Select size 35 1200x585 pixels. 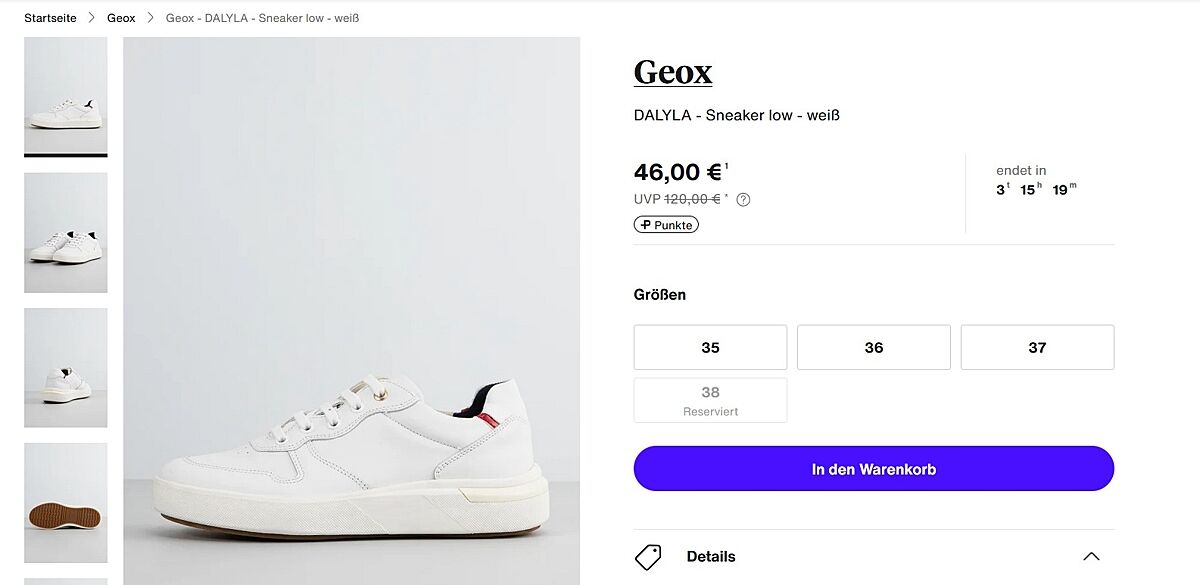click(710, 348)
